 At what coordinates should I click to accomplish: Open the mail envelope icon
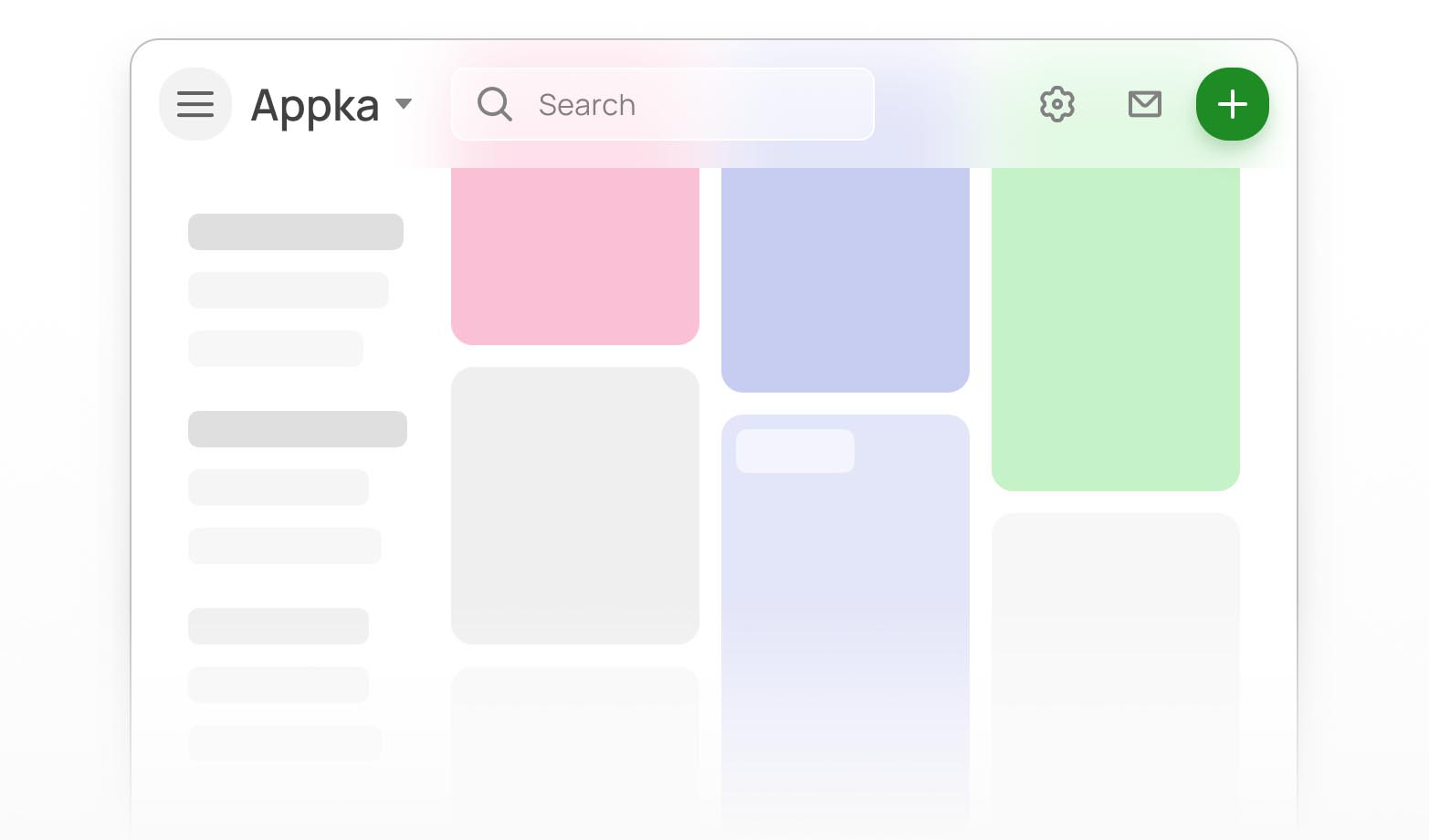tap(1145, 104)
